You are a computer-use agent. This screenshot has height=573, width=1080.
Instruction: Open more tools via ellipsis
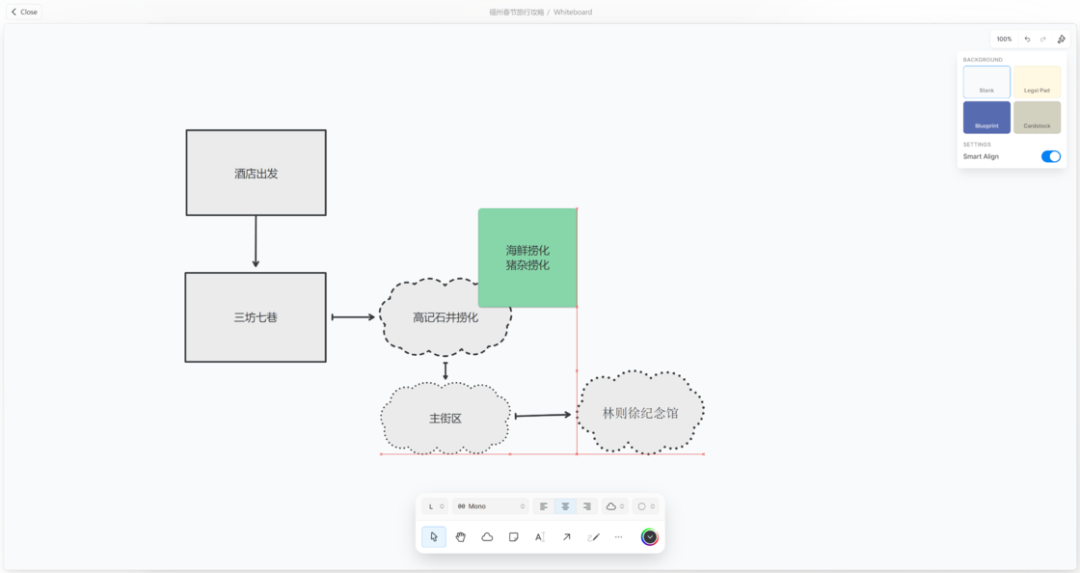(619, 536)
